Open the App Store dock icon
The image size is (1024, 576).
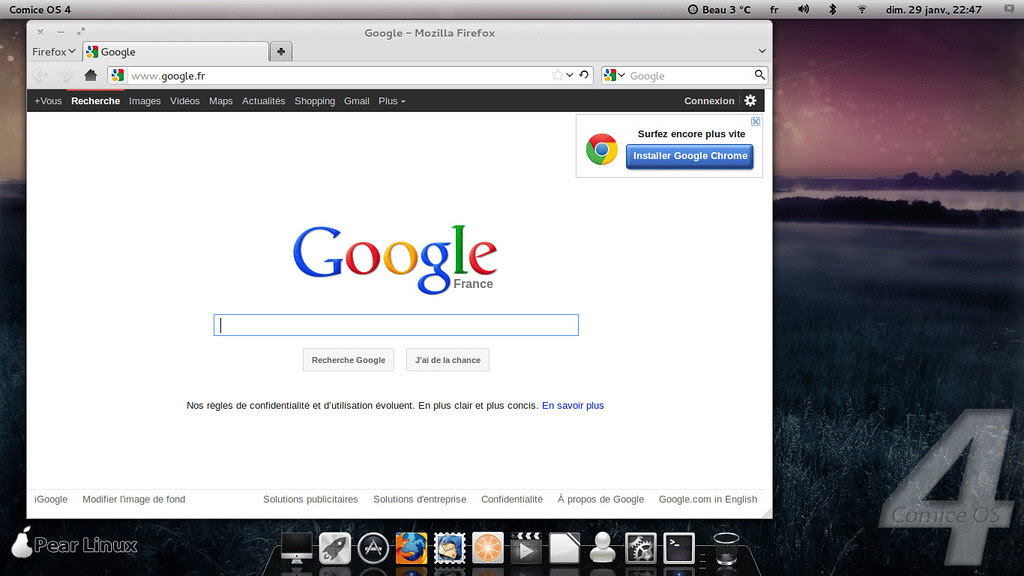click(373, 547)
